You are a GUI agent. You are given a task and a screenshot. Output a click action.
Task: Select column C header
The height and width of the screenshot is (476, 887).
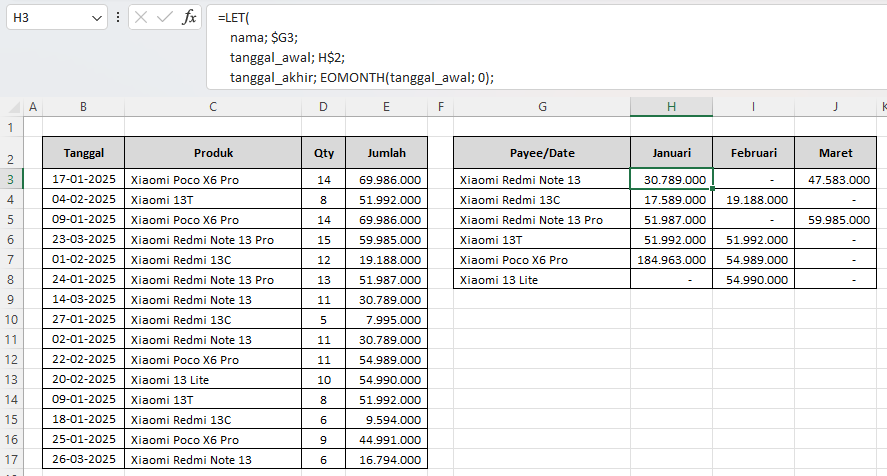point(213,106)
